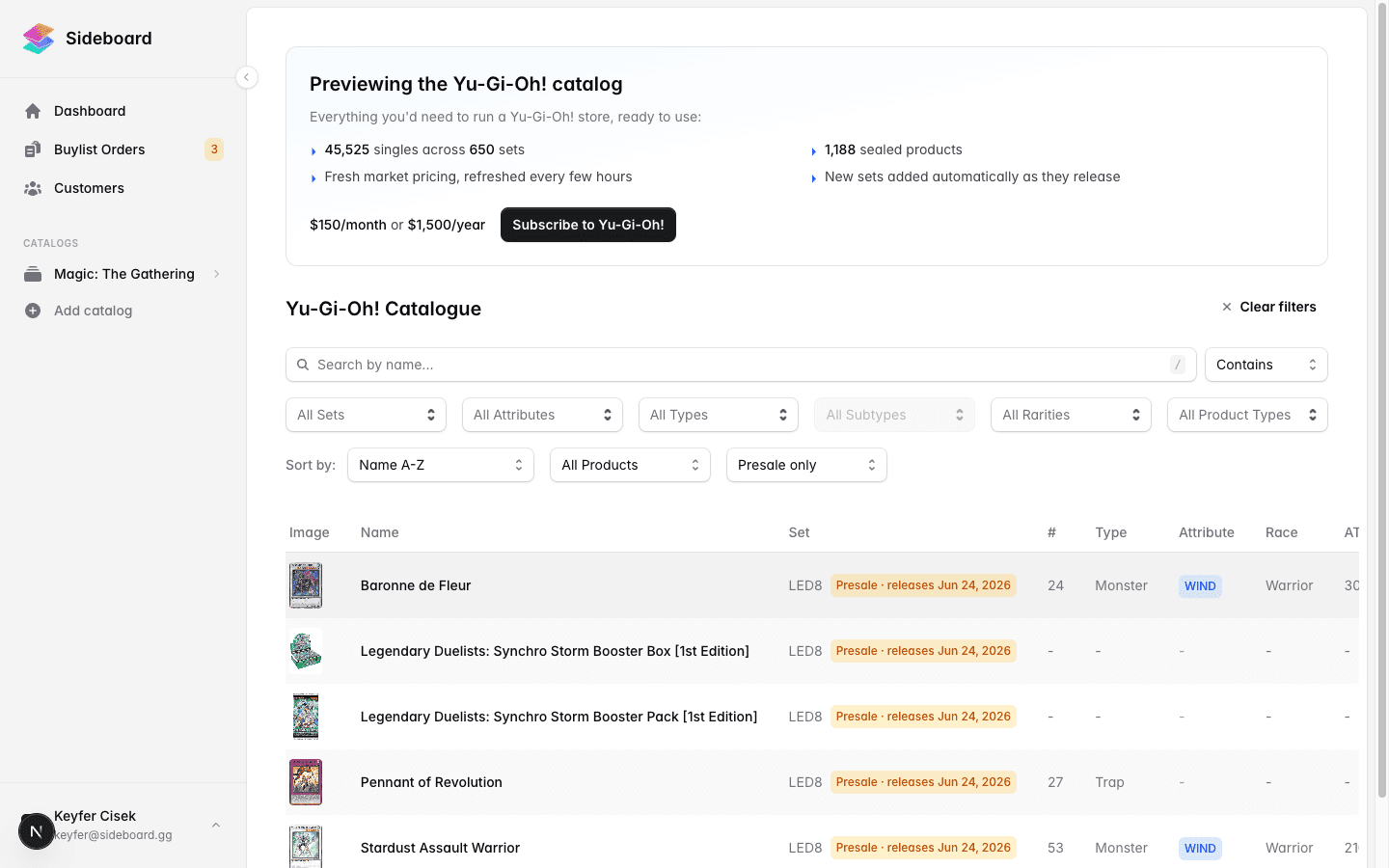Viewport: 1389px width, 868px height.
Task: Click the X icon beside Clear filters
Action: pyautogui.click(x=1227, y=307)
